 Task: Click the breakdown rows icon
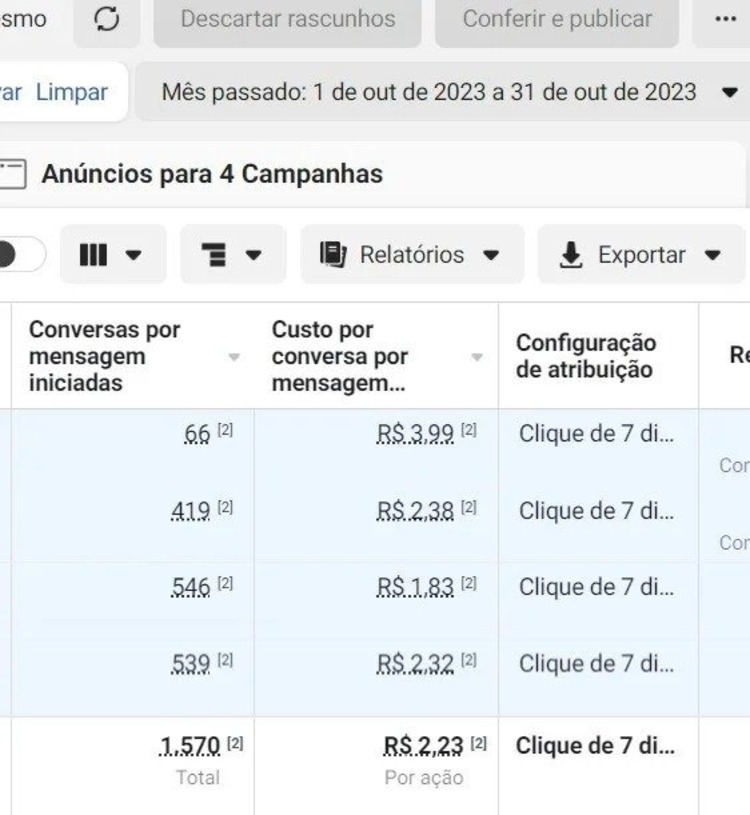(214, 255)
